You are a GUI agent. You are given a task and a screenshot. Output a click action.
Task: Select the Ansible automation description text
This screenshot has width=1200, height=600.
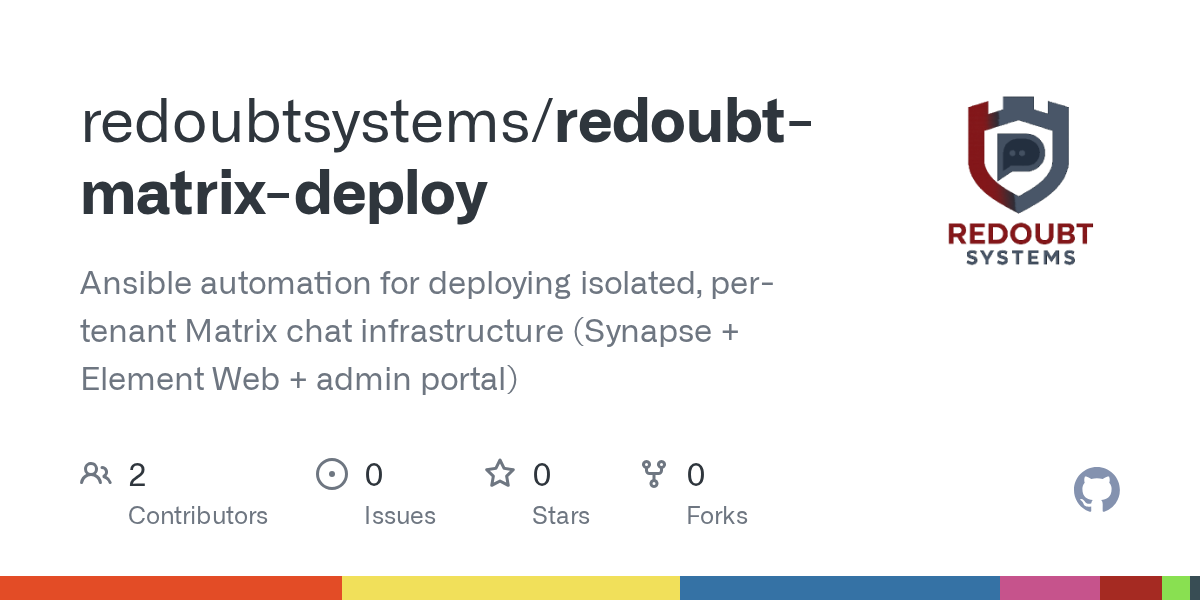(426, 331)
